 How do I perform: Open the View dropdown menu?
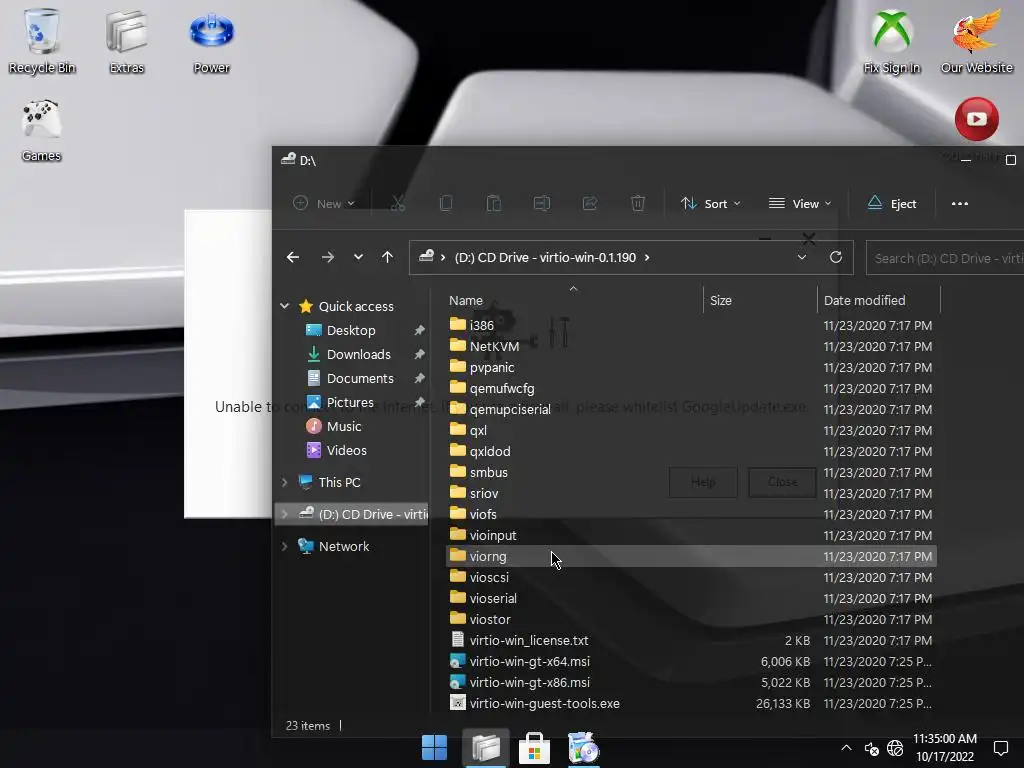point(800,204)
